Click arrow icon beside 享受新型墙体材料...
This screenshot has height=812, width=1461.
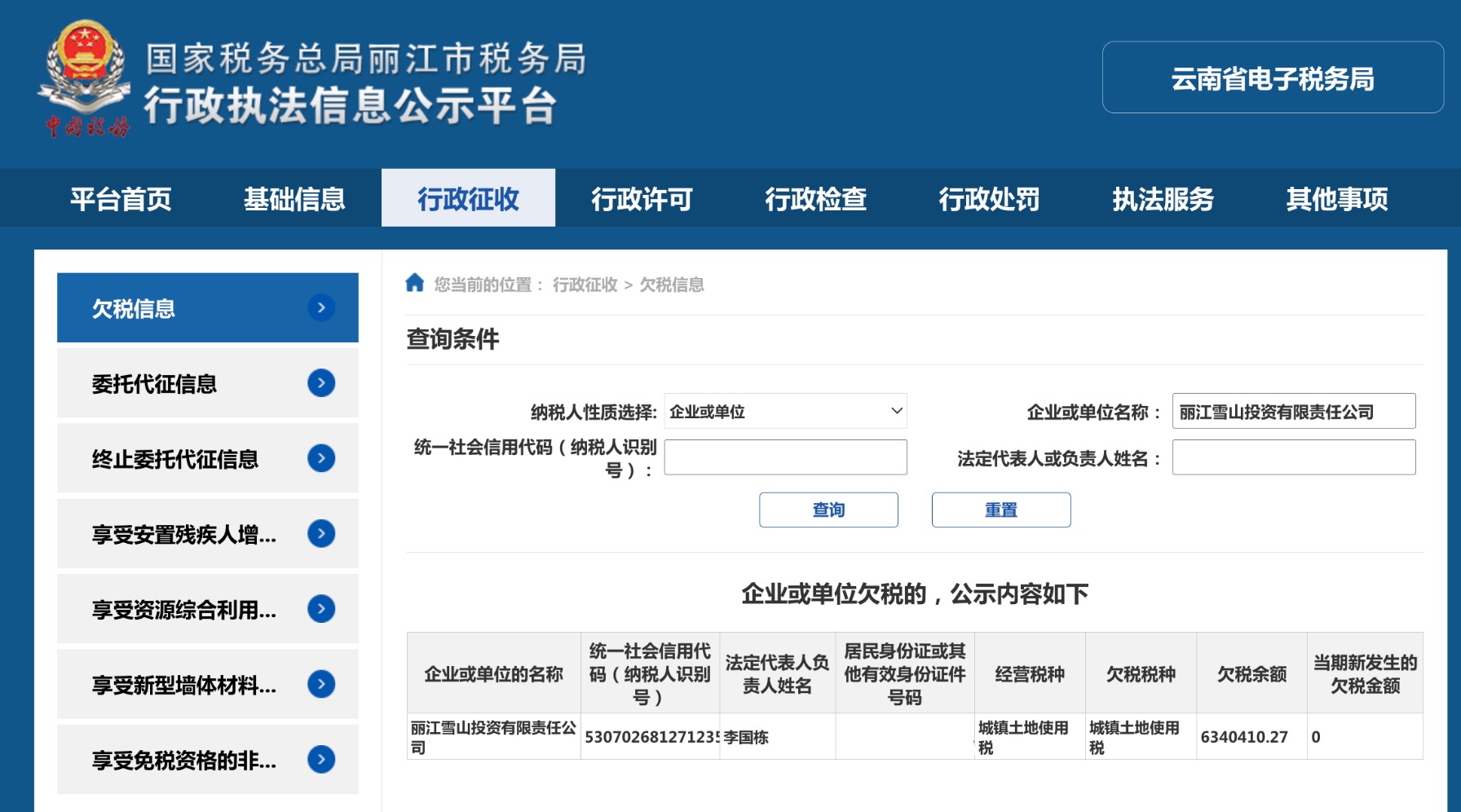(321, 684)
